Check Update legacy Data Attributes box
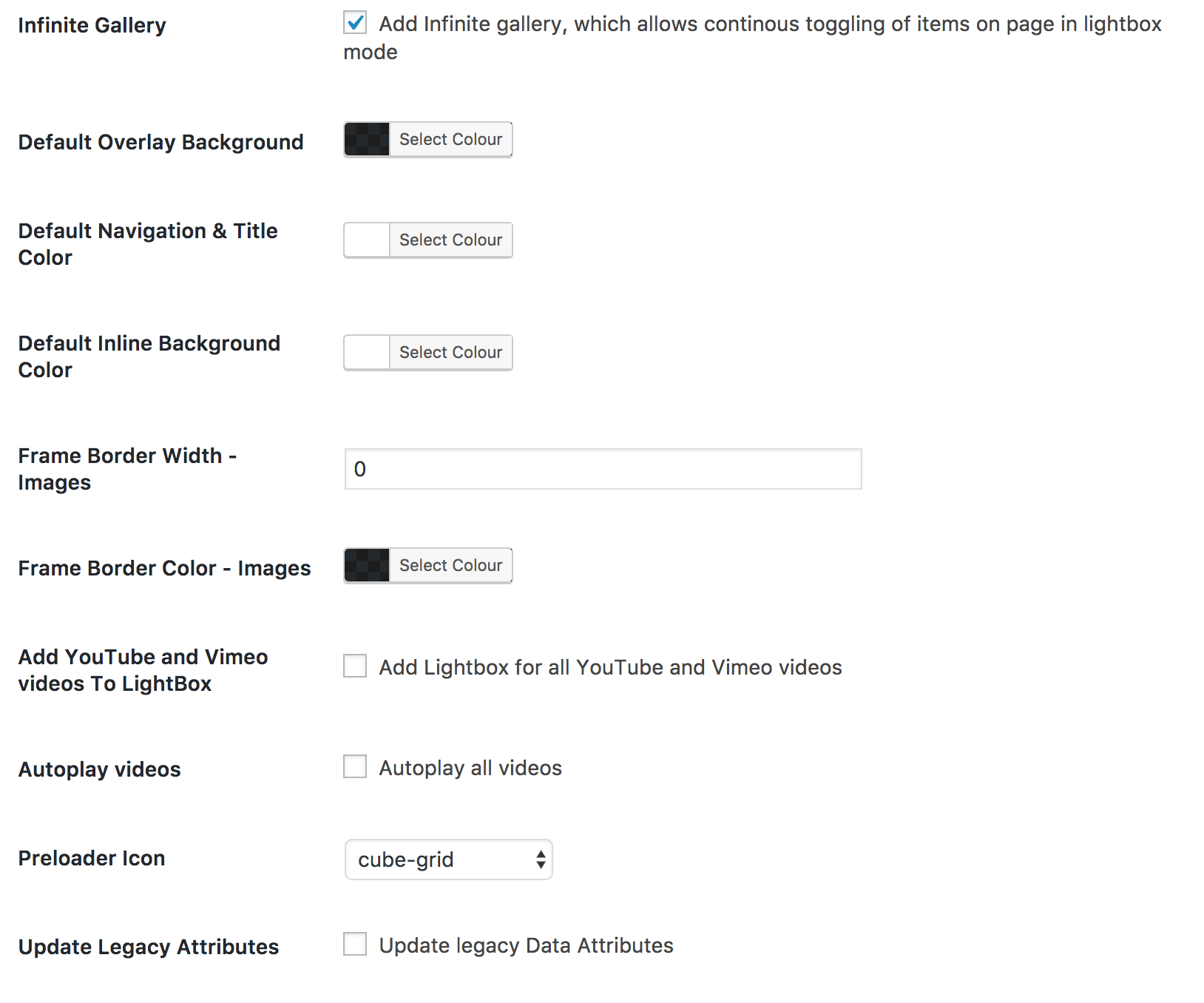1204x1003 pixels. 355,945
